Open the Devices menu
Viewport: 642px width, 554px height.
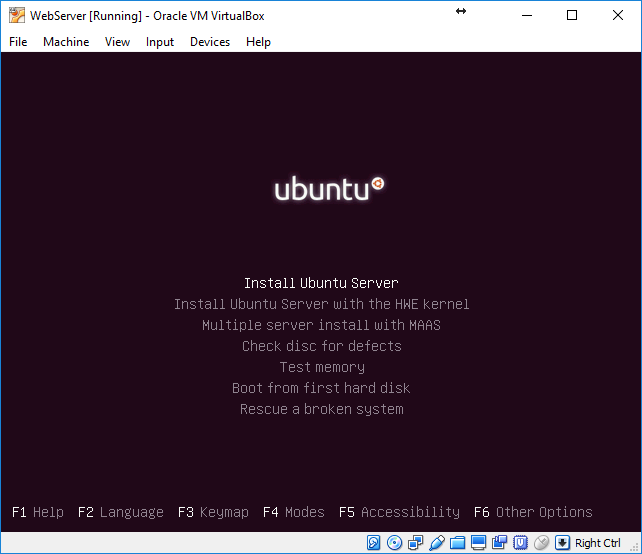click(x=210, y=42)
